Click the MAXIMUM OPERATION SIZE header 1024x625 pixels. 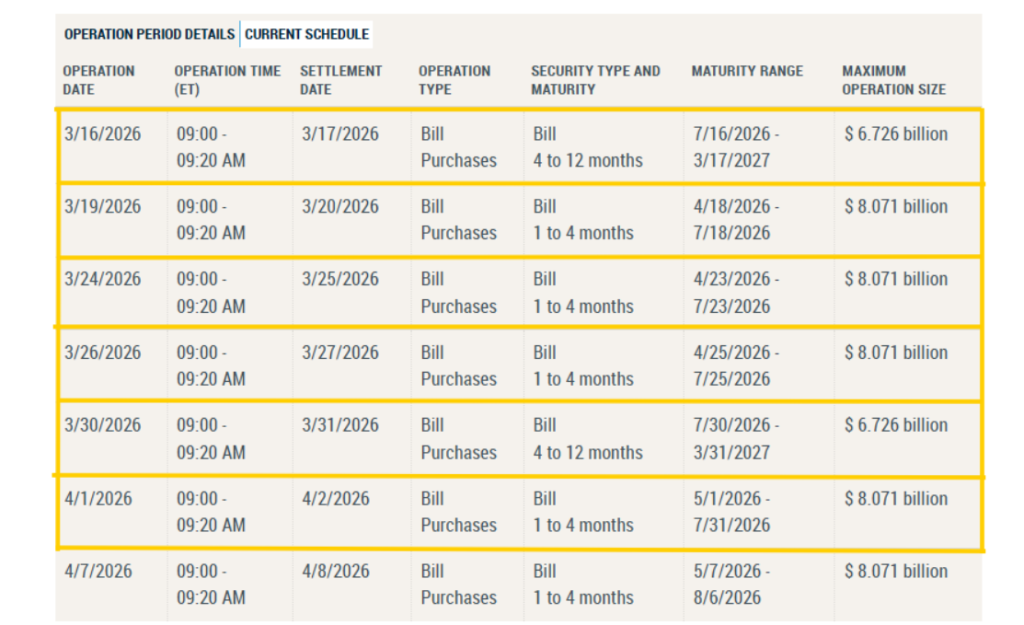click(x=892, y=79)
